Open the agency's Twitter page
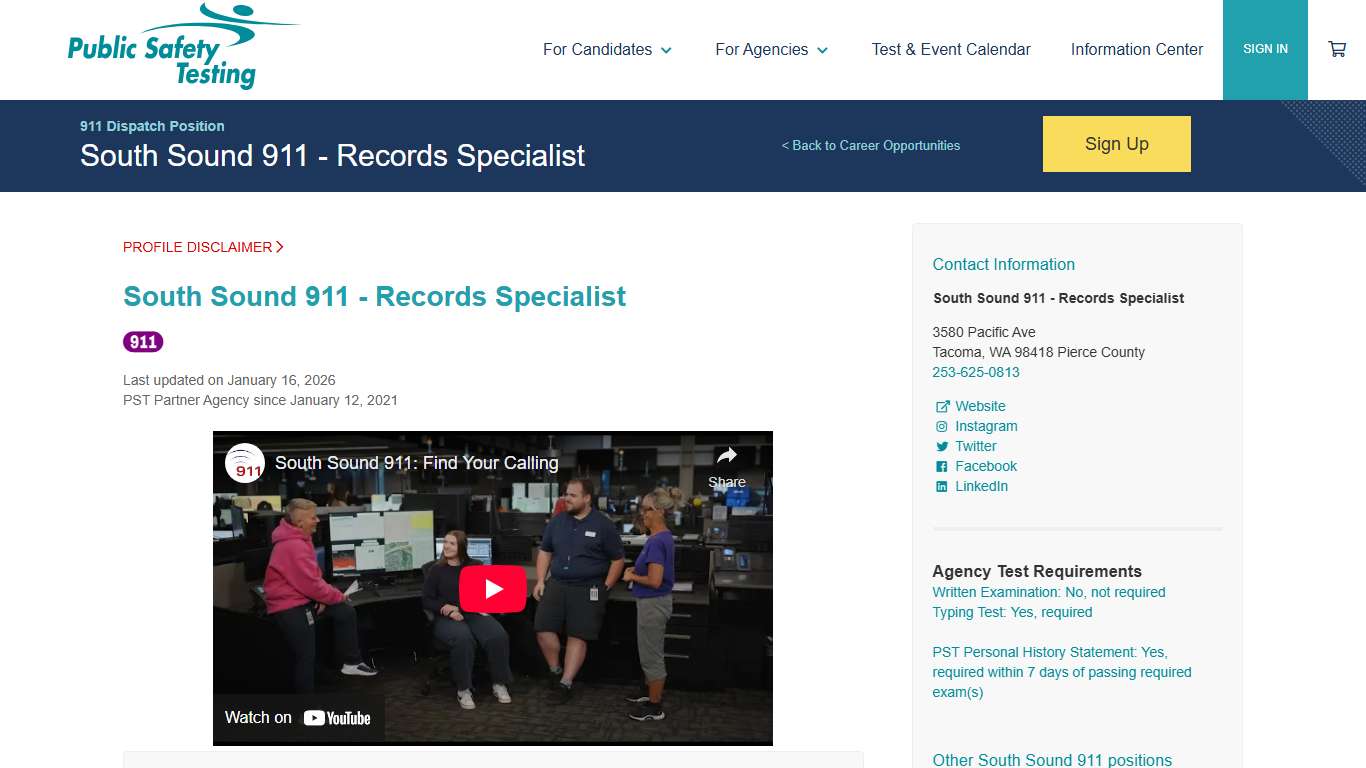Viewport: 1366px width, 768px height. pyautogui.click(x=974, y=446)
